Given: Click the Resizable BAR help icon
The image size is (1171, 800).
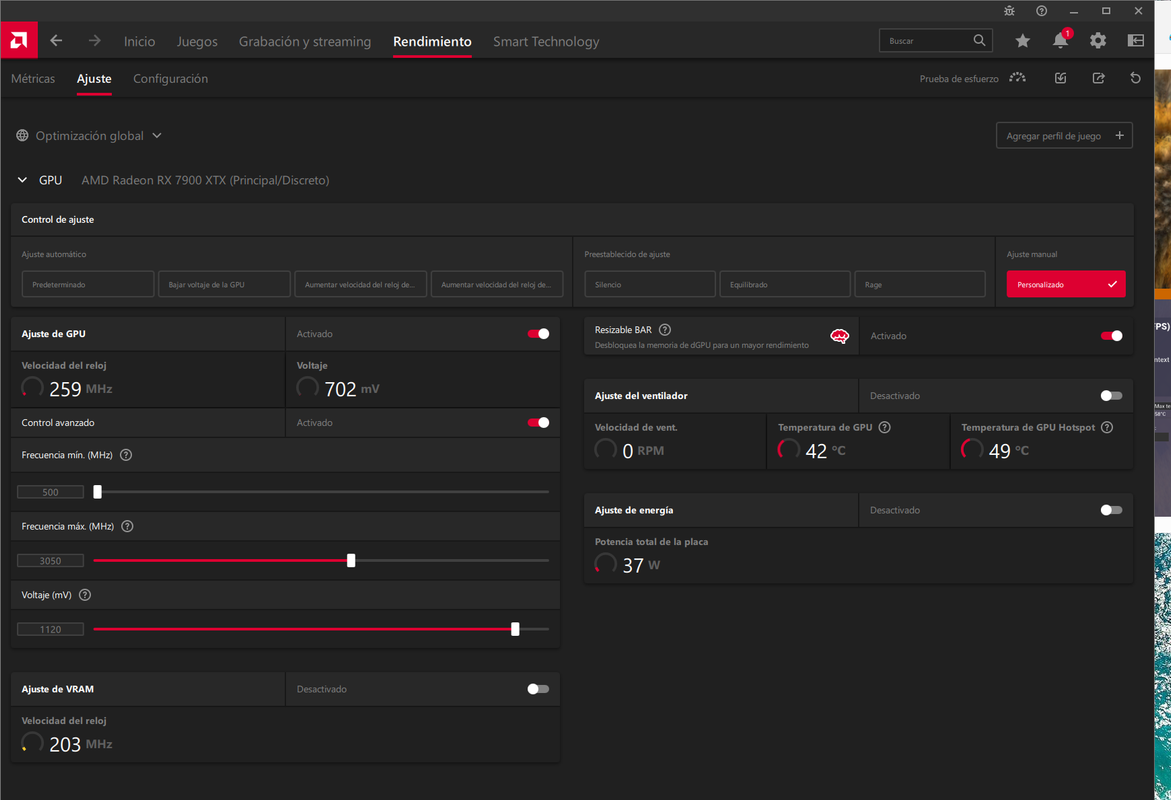Looking at the screenshot, I should tap(665, 329).
